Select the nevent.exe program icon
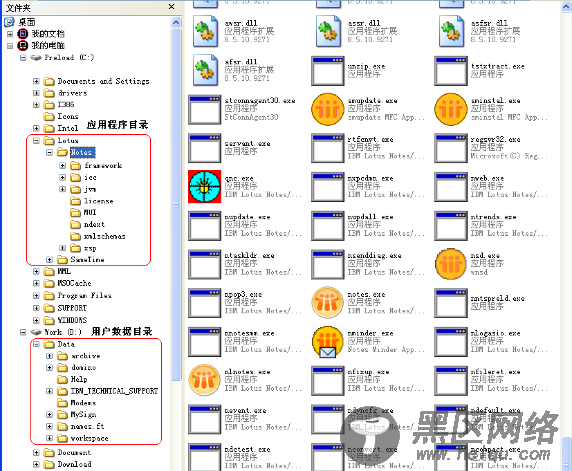 204,420
